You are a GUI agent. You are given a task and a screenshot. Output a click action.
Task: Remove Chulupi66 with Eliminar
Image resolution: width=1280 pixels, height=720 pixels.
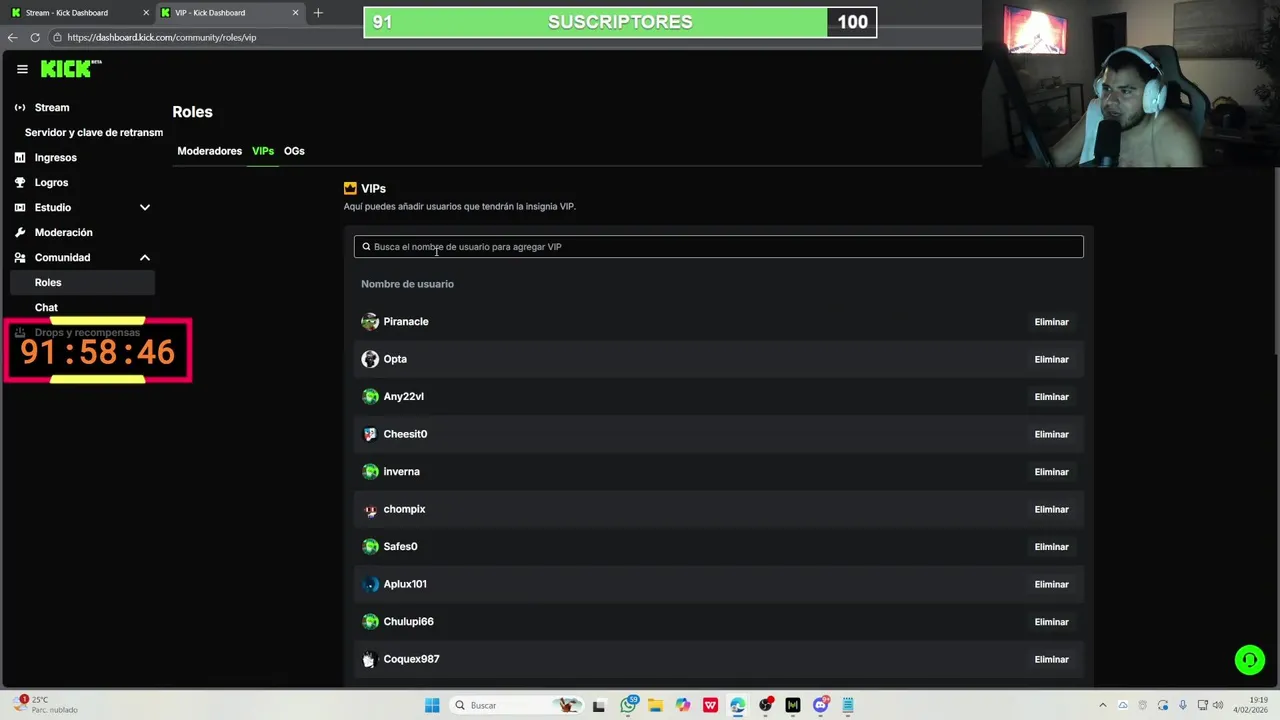point(1051,622)
